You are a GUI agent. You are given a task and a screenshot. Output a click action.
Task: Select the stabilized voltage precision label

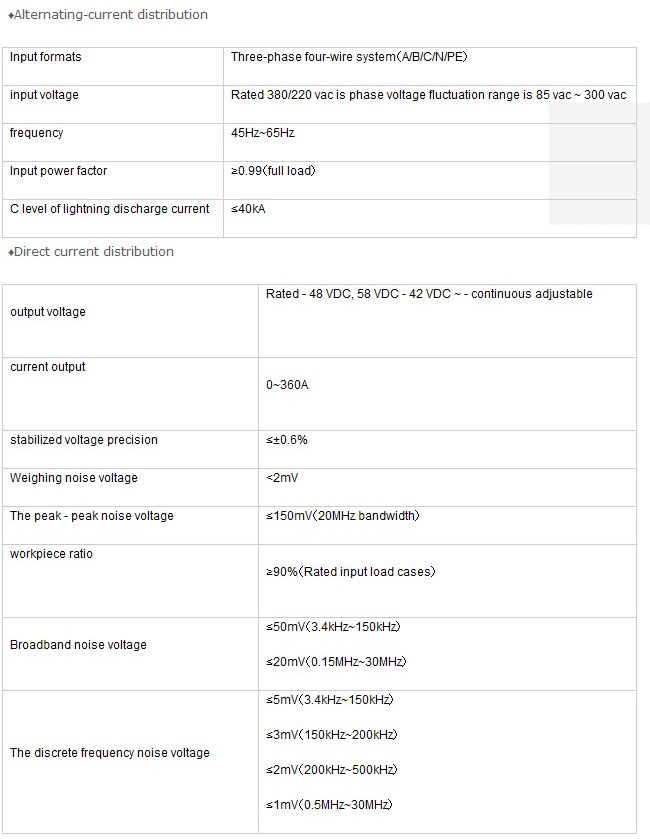point(84,440)
